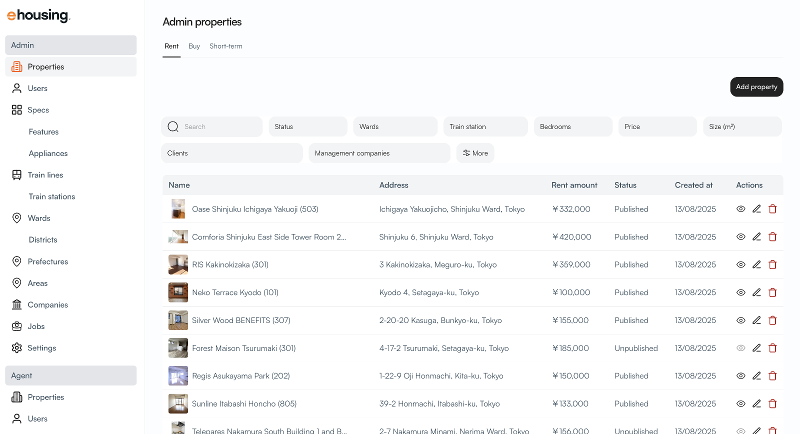The image size is (800, 434).
Task: Open the Management companies dropdown
Action: point(379,153)
